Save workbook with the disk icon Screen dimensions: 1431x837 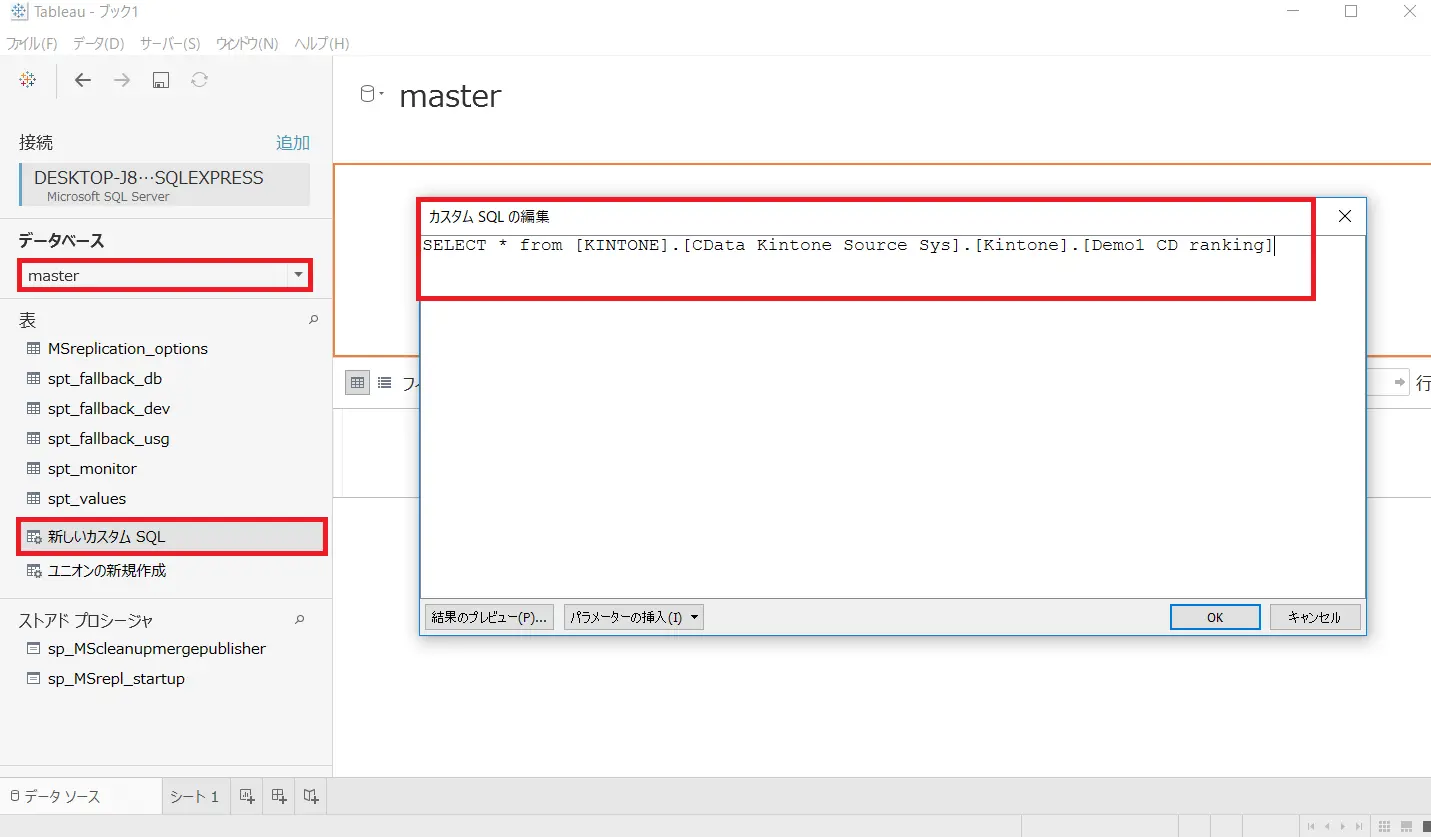(x=161, y=80)
